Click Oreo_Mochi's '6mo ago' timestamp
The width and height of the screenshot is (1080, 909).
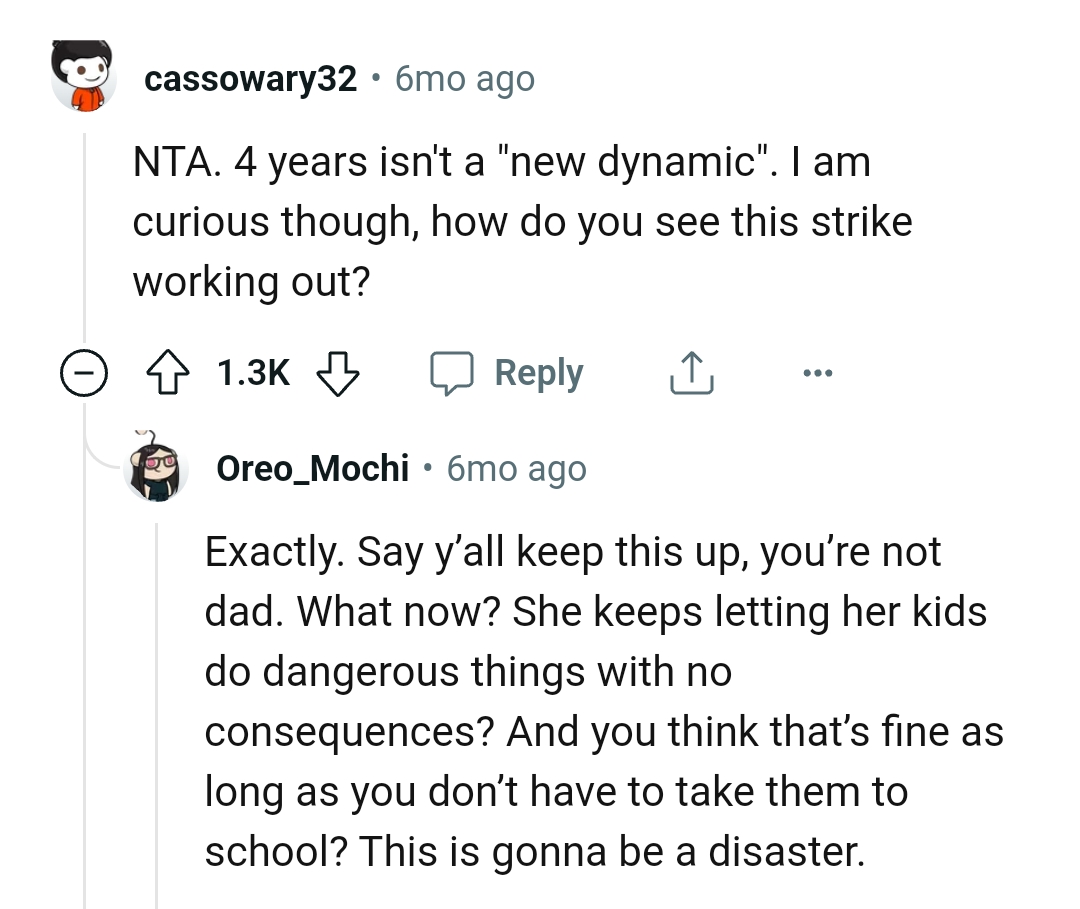[517, 468]
